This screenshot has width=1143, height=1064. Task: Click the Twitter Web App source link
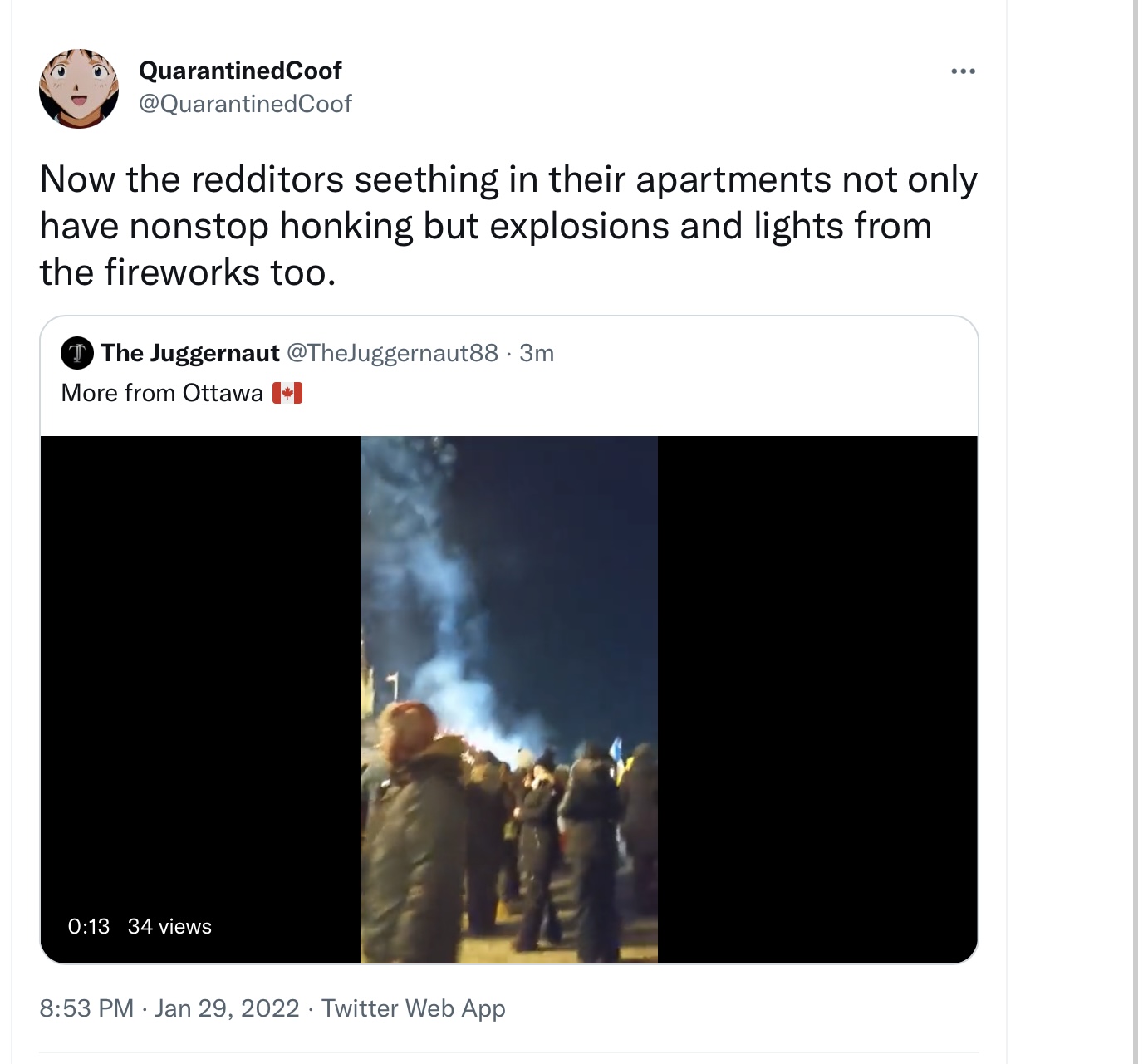413,1008
